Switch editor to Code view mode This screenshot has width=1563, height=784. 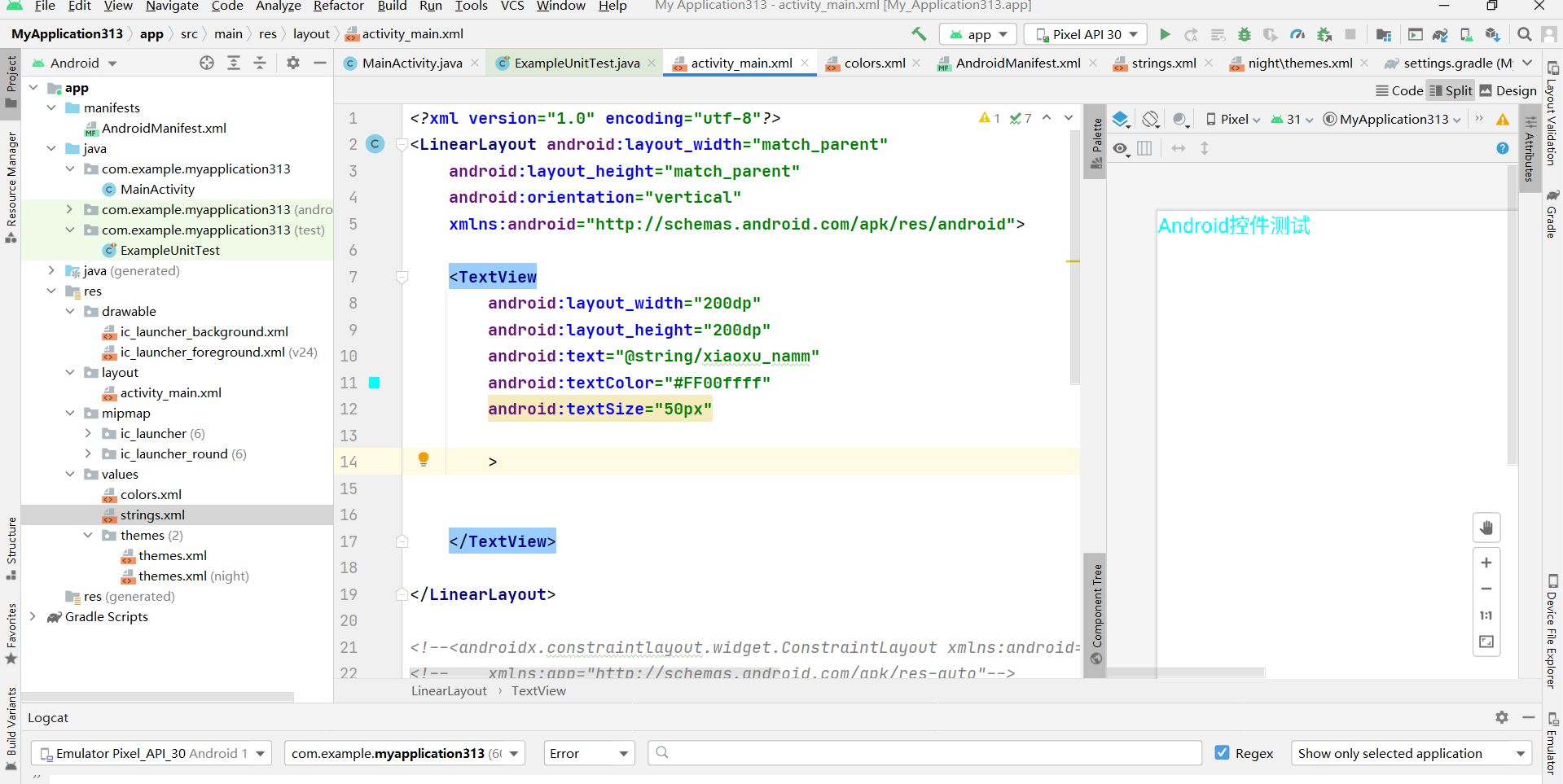pyautogui.click(x=1399, y=90)
